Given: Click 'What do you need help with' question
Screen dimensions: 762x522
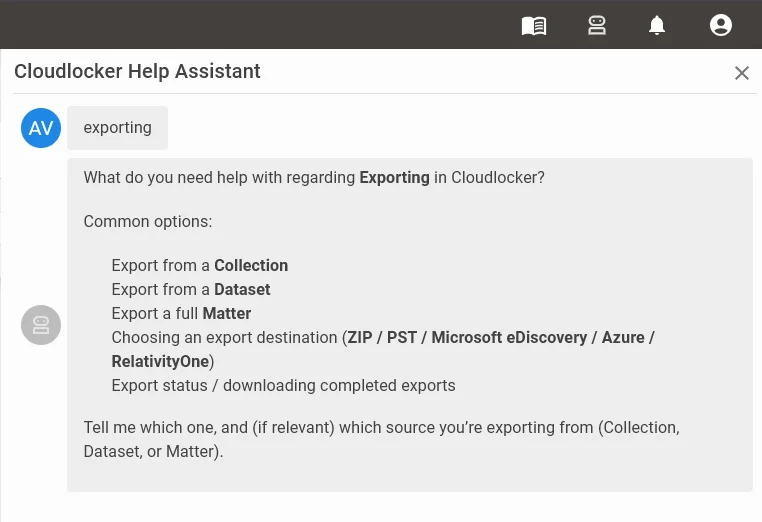Looking at the screenshot, I should pos(314,177).
